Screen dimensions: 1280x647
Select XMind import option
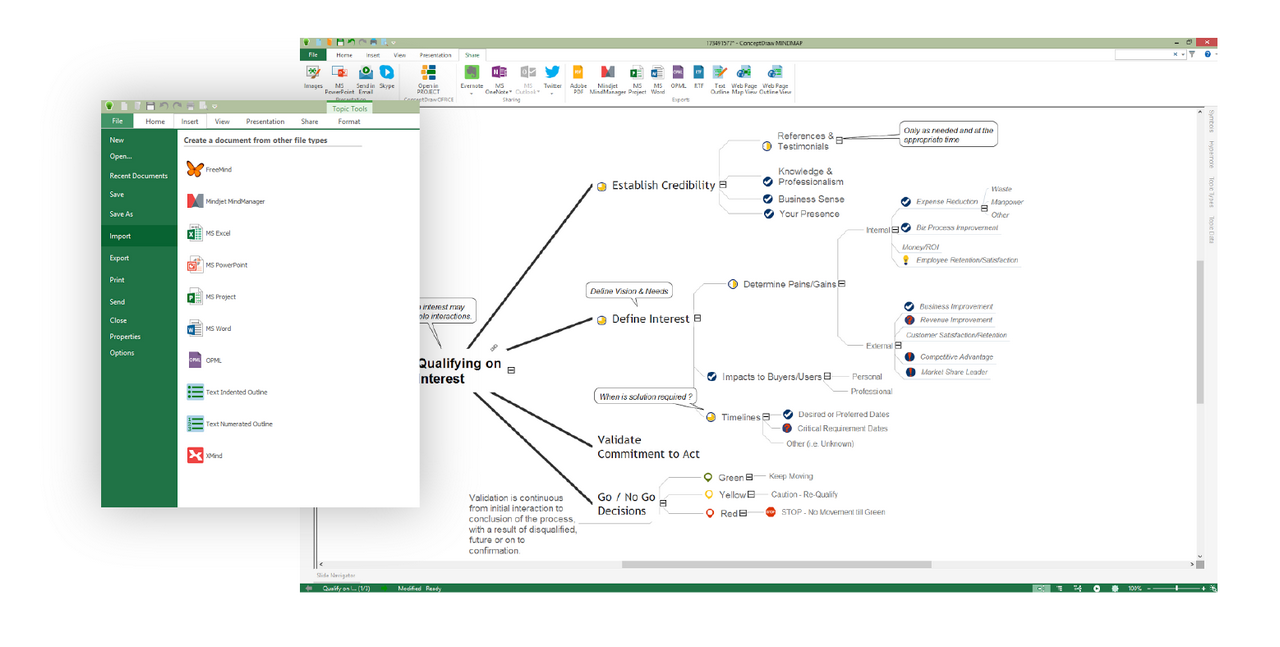pyautogui.click(x=205, y=456)
